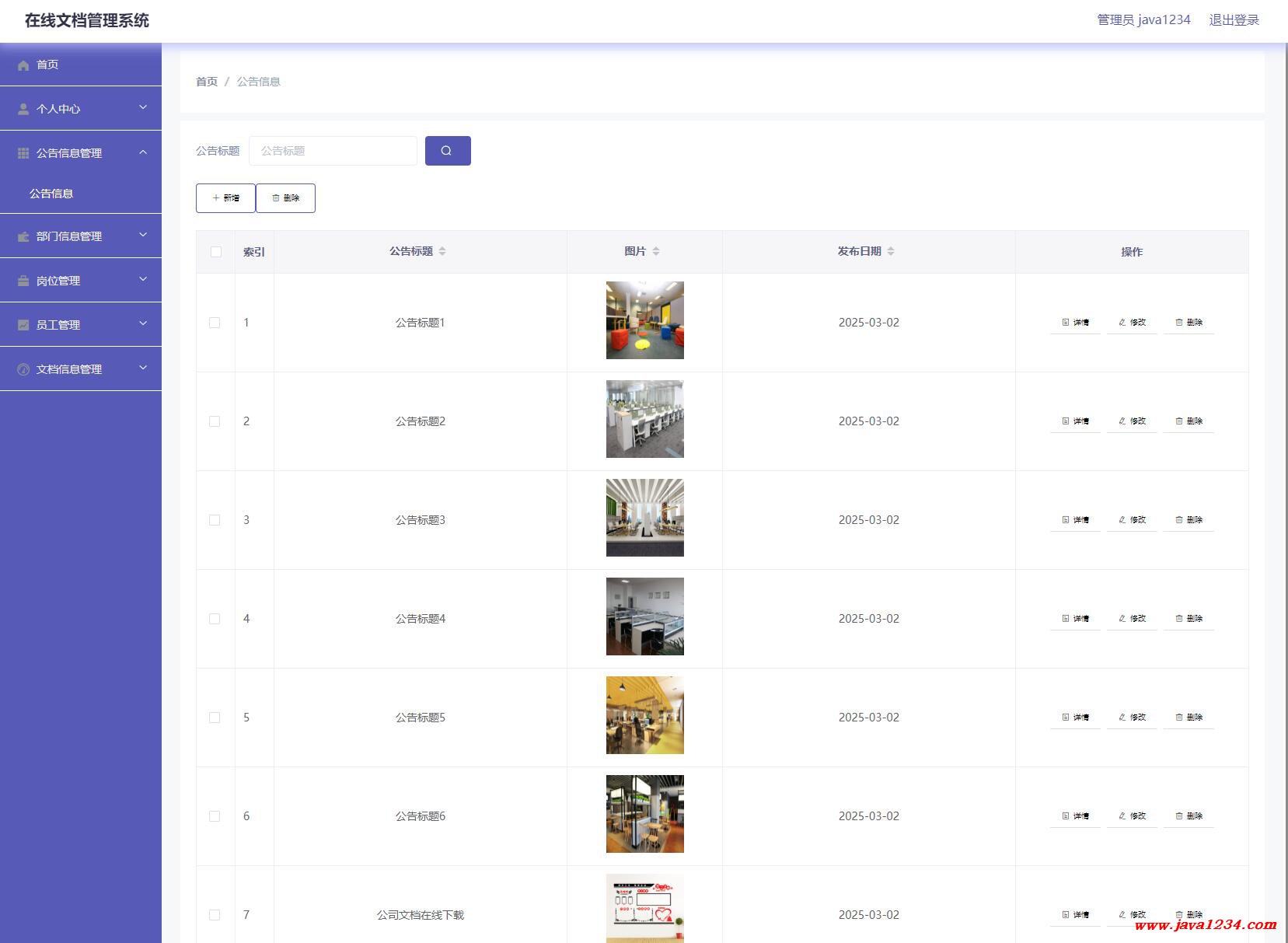
Task: Open 详情 for 公告标题3
Action: (x=1075, y=520)
